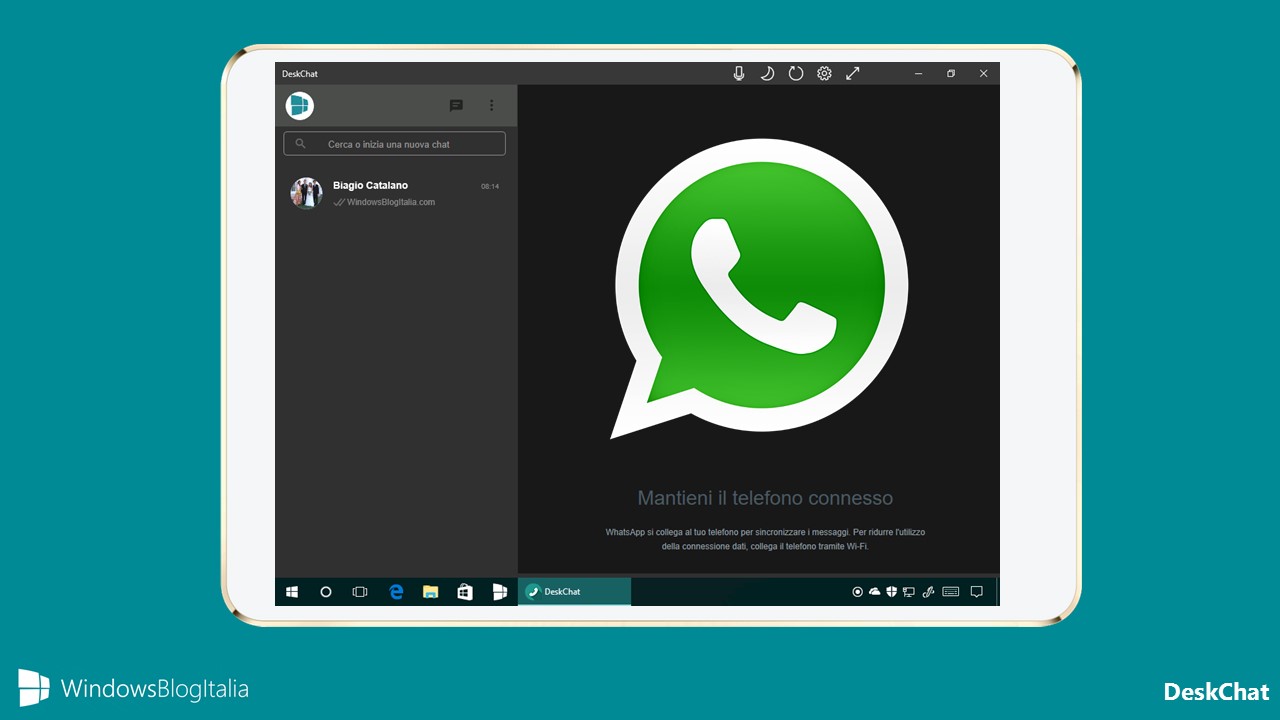Open Task View on the taskbar
The width and height of the screenshot is (1280, 720).
coord(360,592)
